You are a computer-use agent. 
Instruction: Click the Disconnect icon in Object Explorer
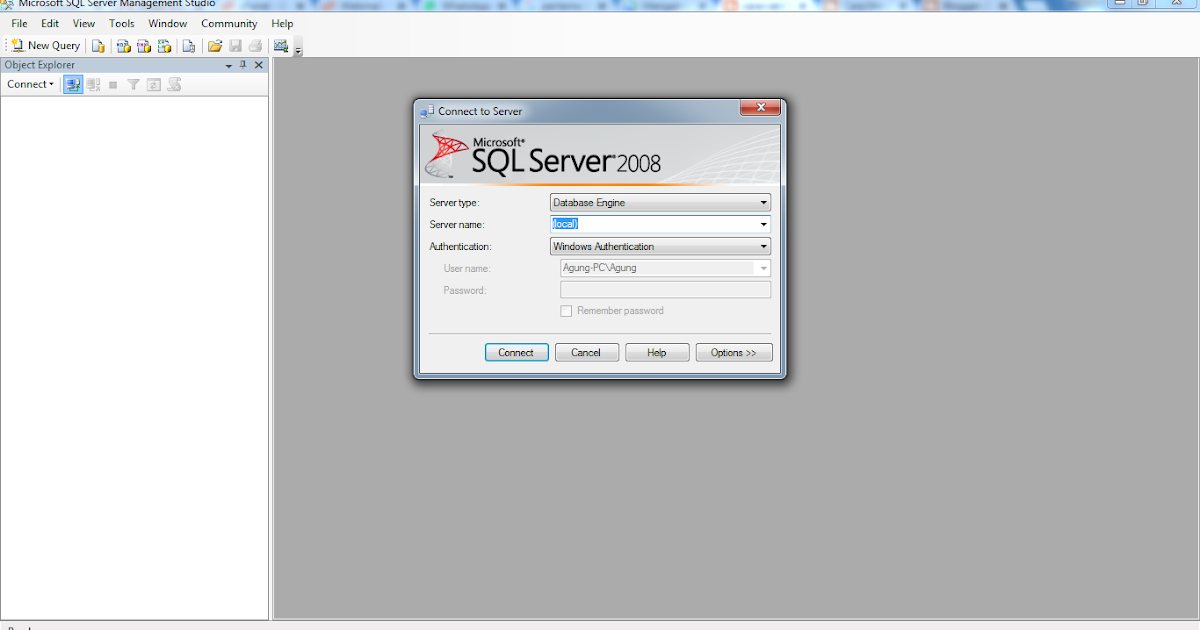pyautogui.click(x=93, y=84)
